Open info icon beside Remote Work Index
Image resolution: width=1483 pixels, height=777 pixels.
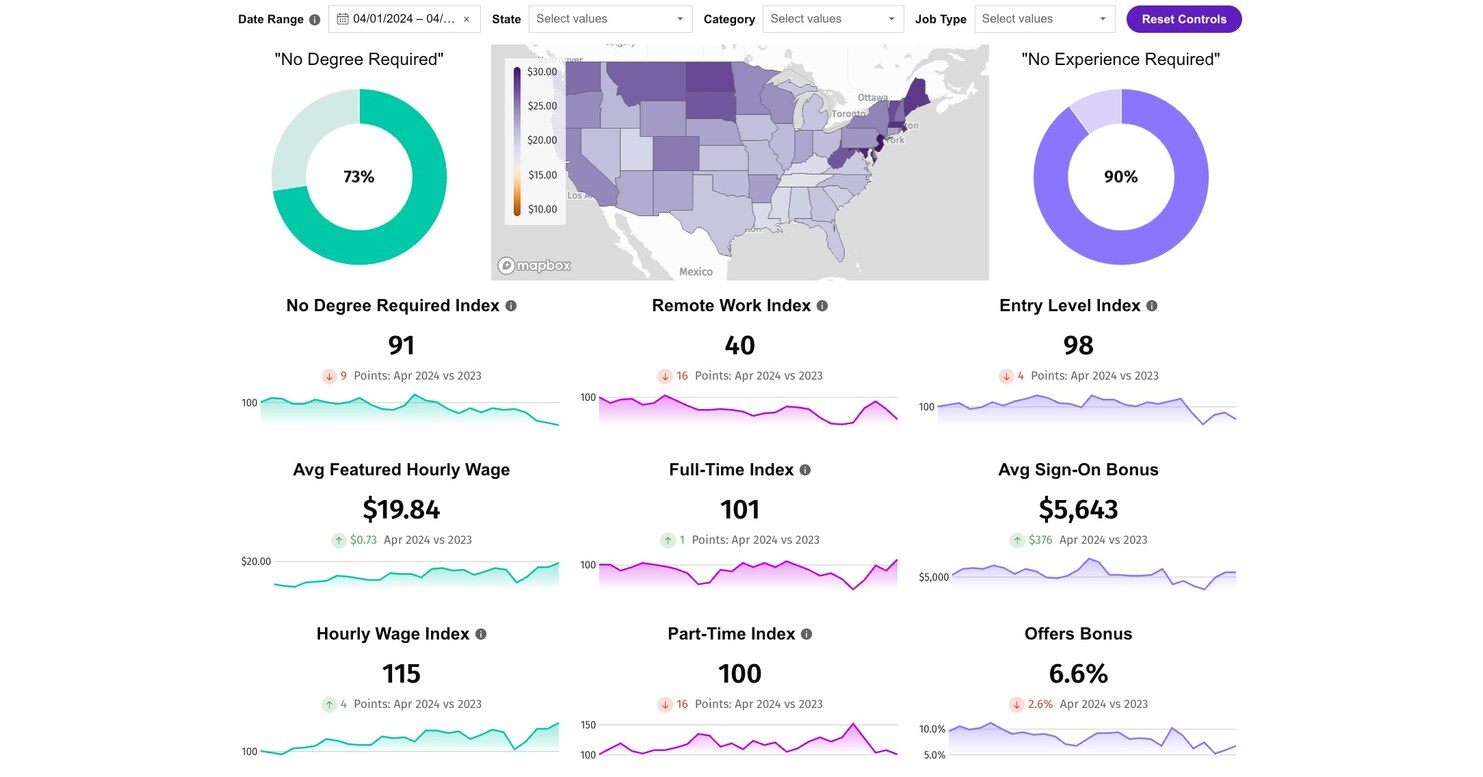click(x=822, y=306)
